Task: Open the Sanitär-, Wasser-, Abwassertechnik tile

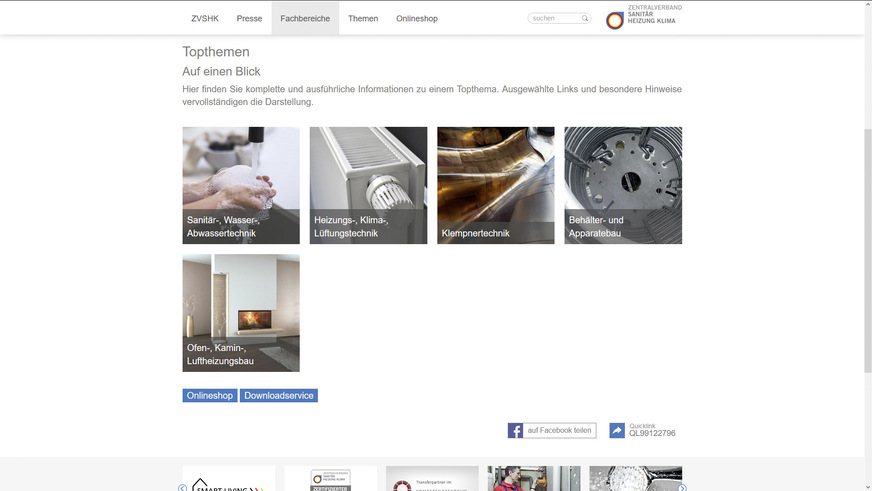Action: [x=241, y=185]
